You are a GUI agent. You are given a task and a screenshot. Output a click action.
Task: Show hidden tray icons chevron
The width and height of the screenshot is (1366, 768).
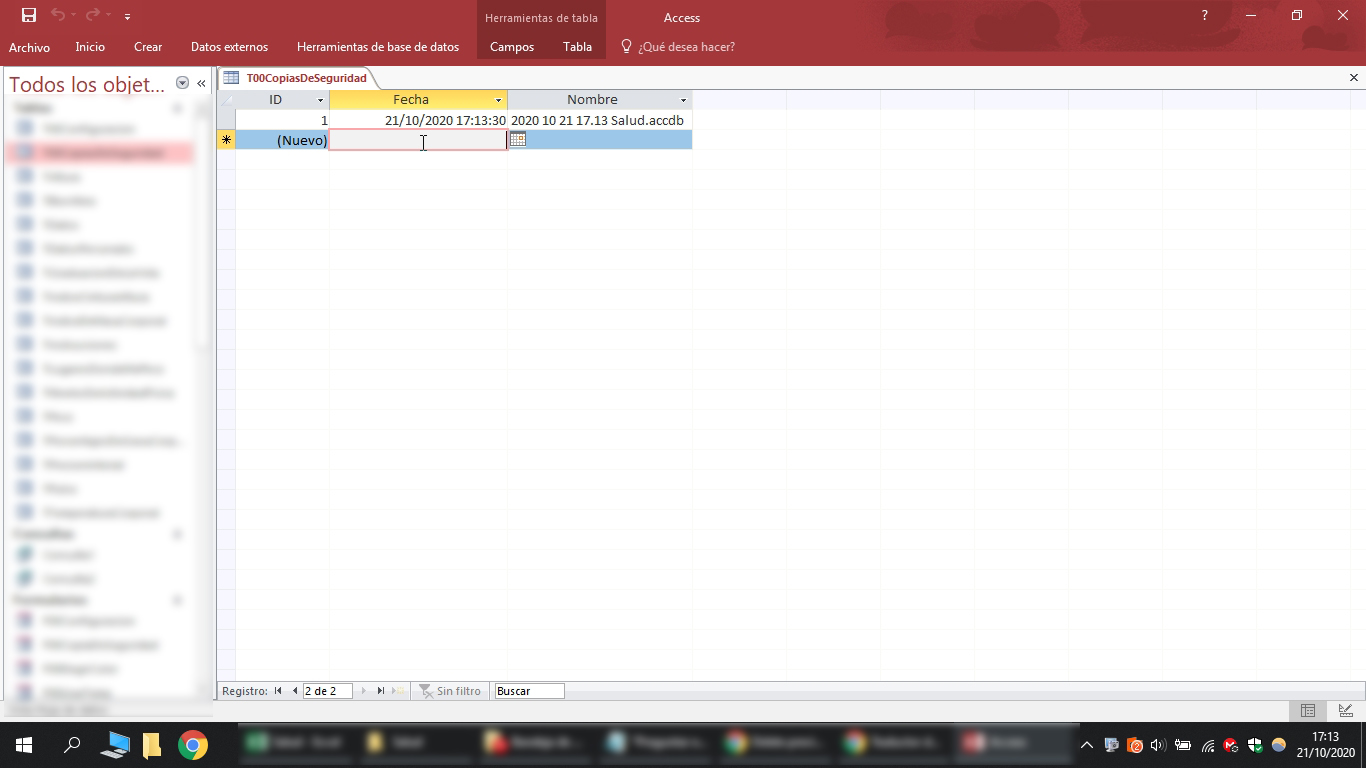click(x=1087, y=745)
